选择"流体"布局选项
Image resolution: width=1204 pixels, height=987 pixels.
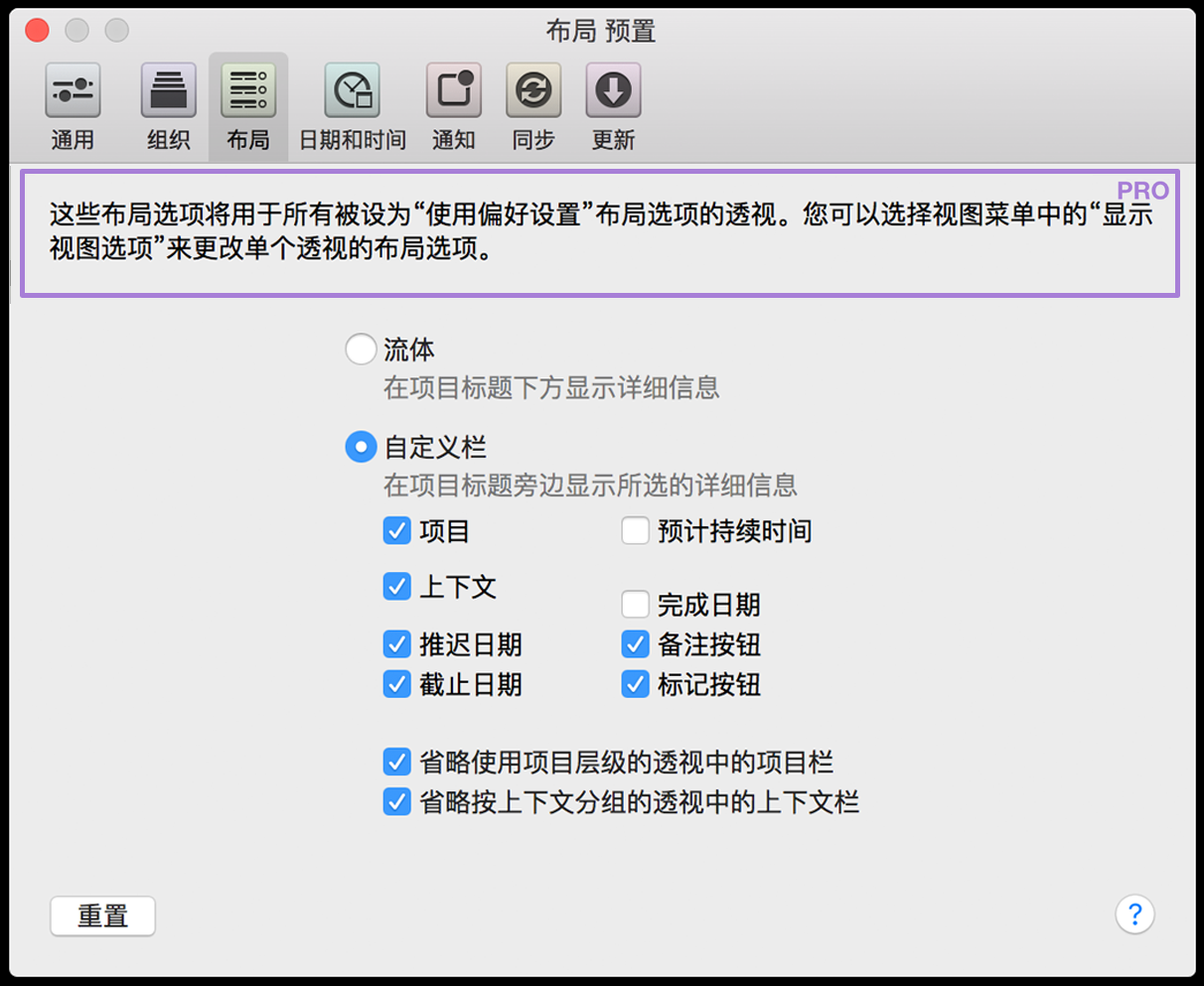pos(361,349)
